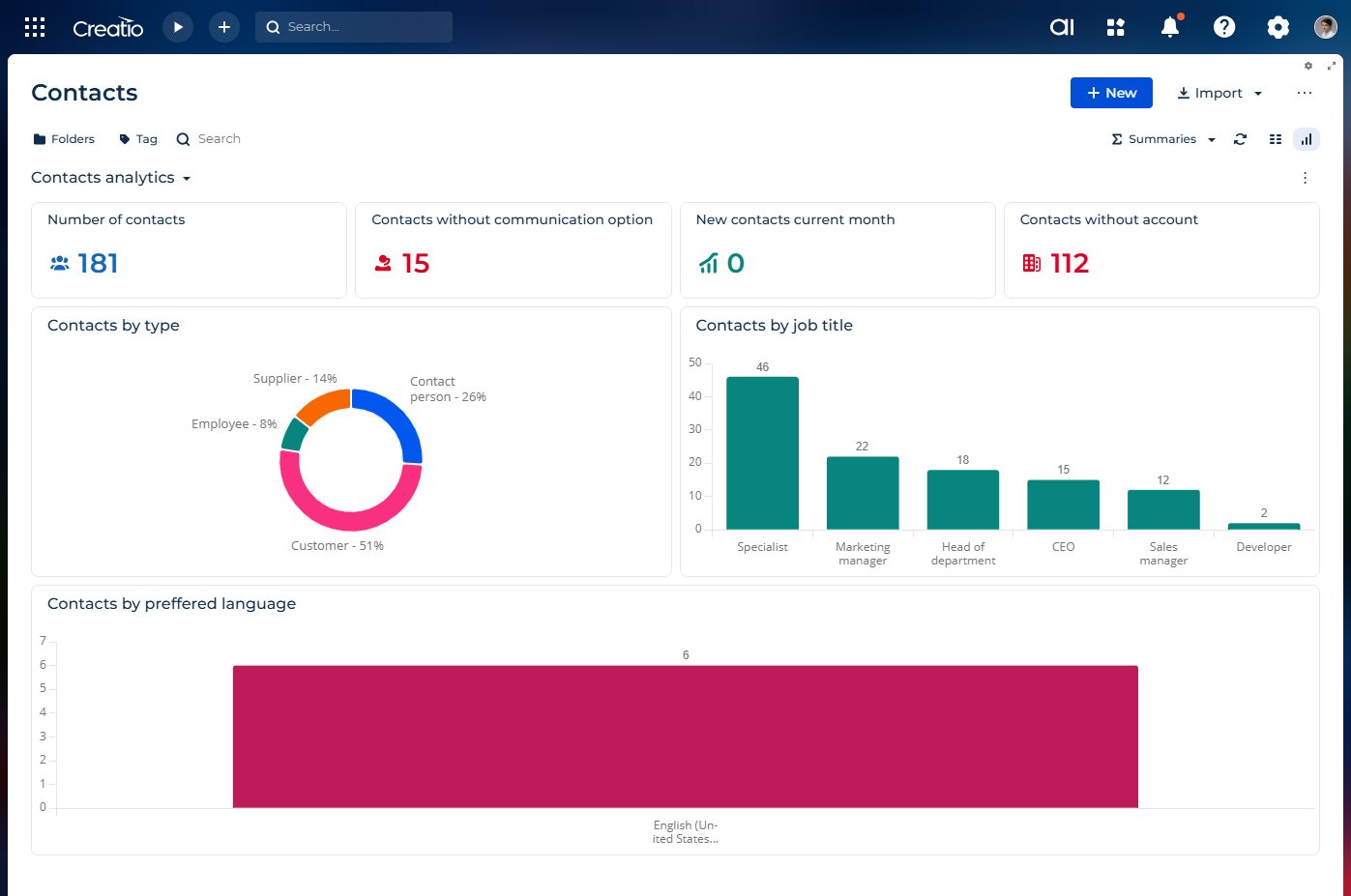Click the Number of contacts value 181
The image size is (1351, 896).
[98, 263]
